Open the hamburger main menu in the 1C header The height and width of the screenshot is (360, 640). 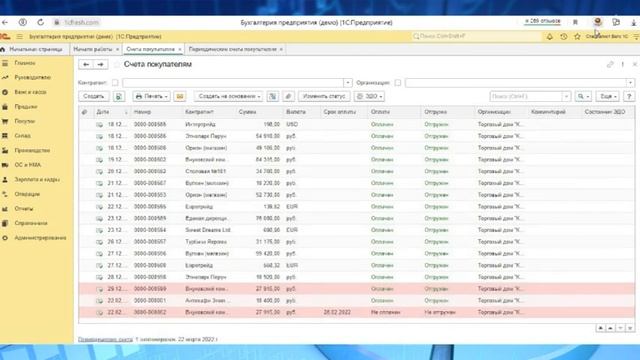coord(19,36)
